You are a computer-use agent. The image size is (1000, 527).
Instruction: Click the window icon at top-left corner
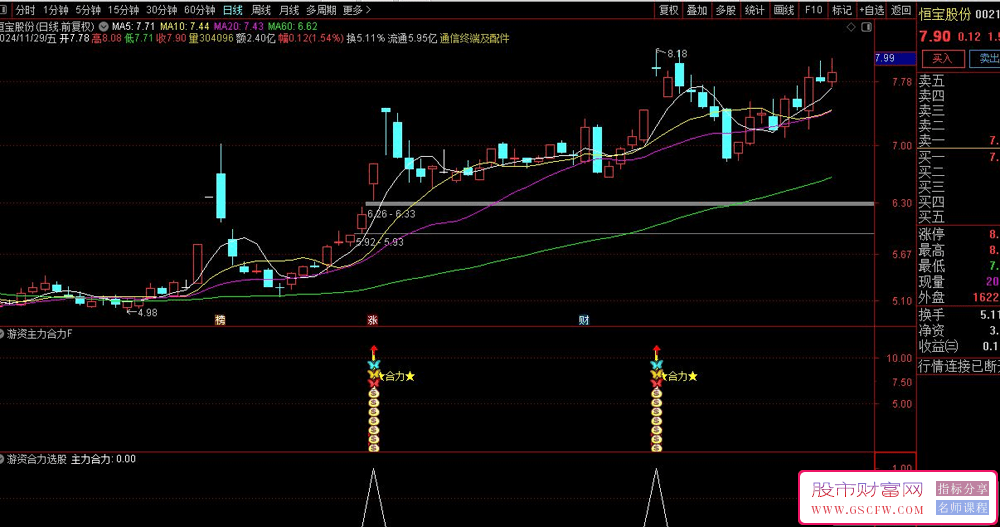[3, 10]
